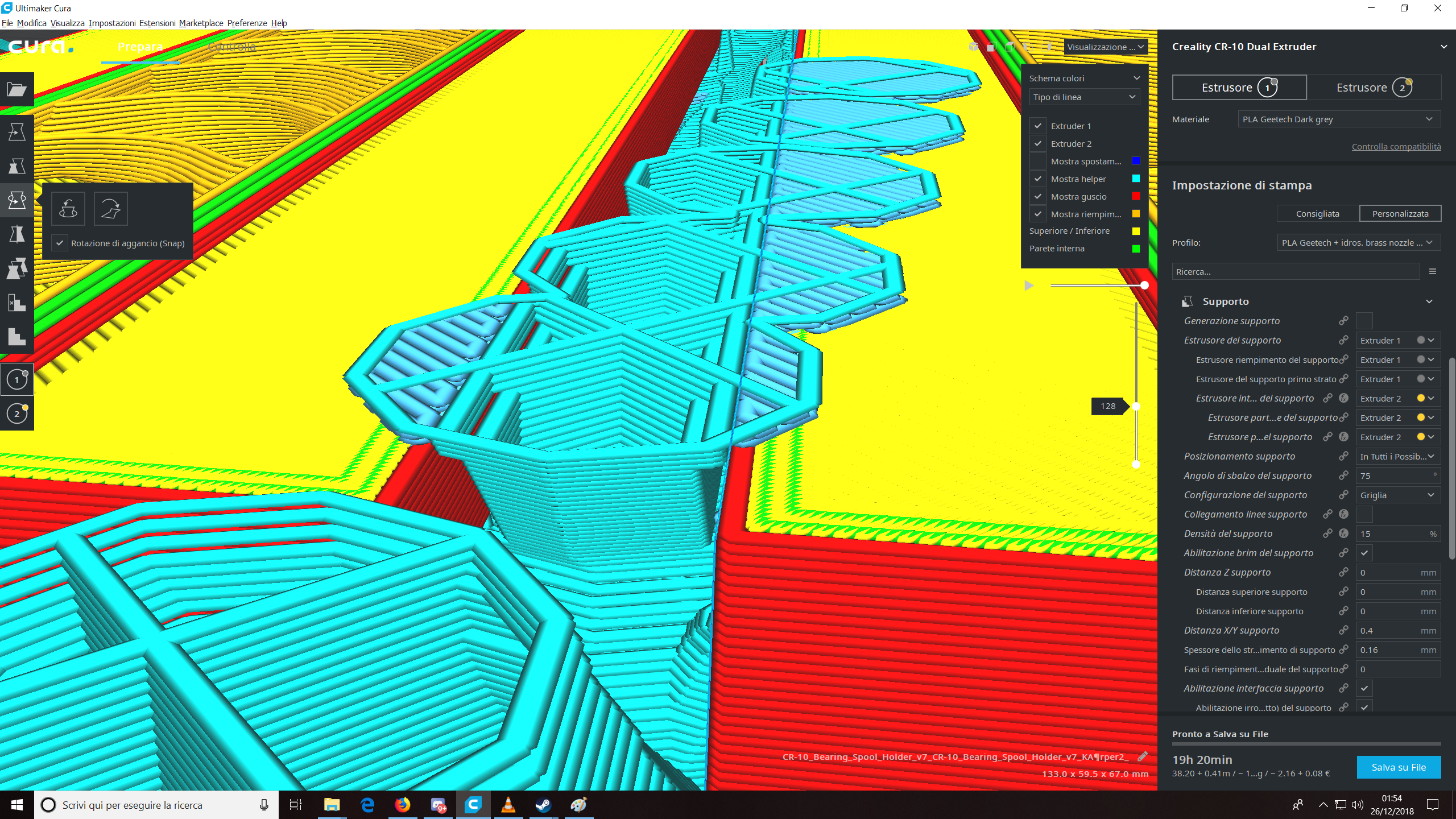The image size is (1456, 819).
Task: Open the Impostazioni menu
Action: point(112,23)
